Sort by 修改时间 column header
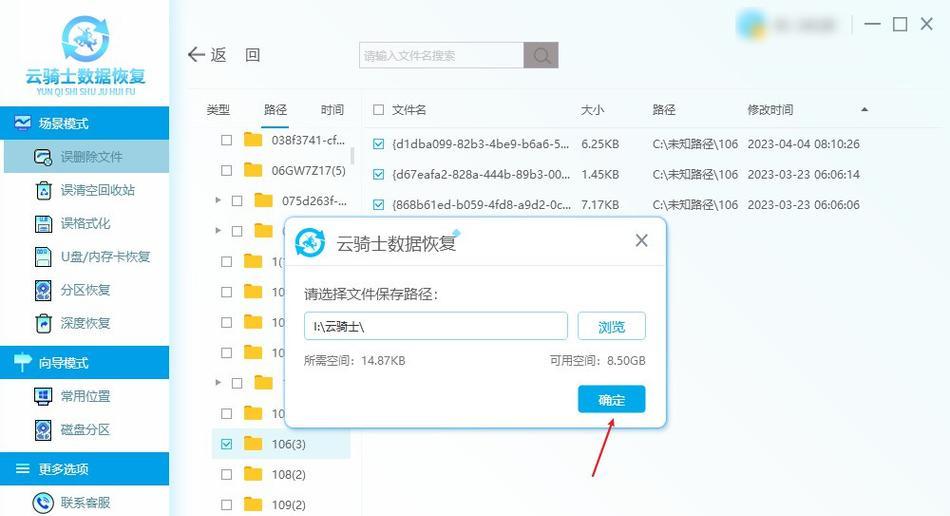This screenshot has width=950, height=516. 770,110
